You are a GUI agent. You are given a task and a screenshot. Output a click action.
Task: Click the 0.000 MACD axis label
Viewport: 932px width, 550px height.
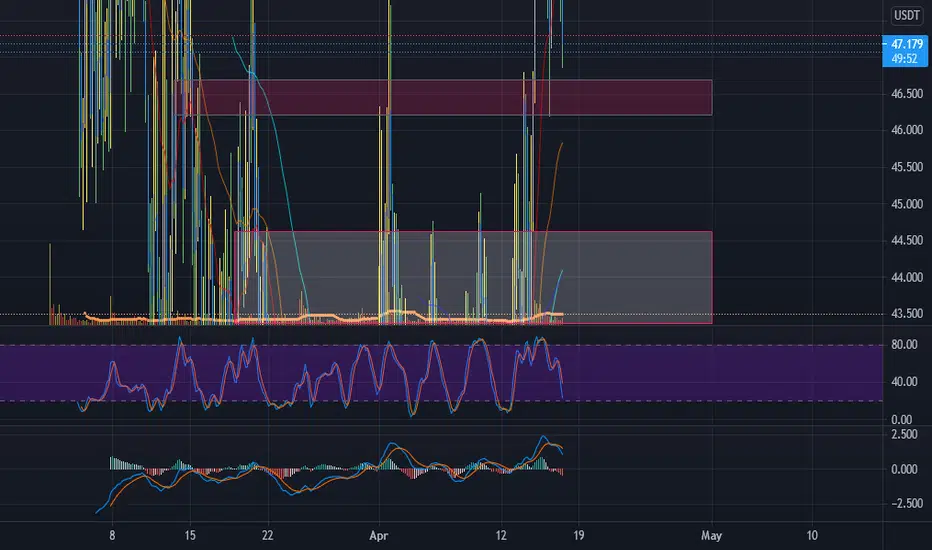click(x=904, y=469)
